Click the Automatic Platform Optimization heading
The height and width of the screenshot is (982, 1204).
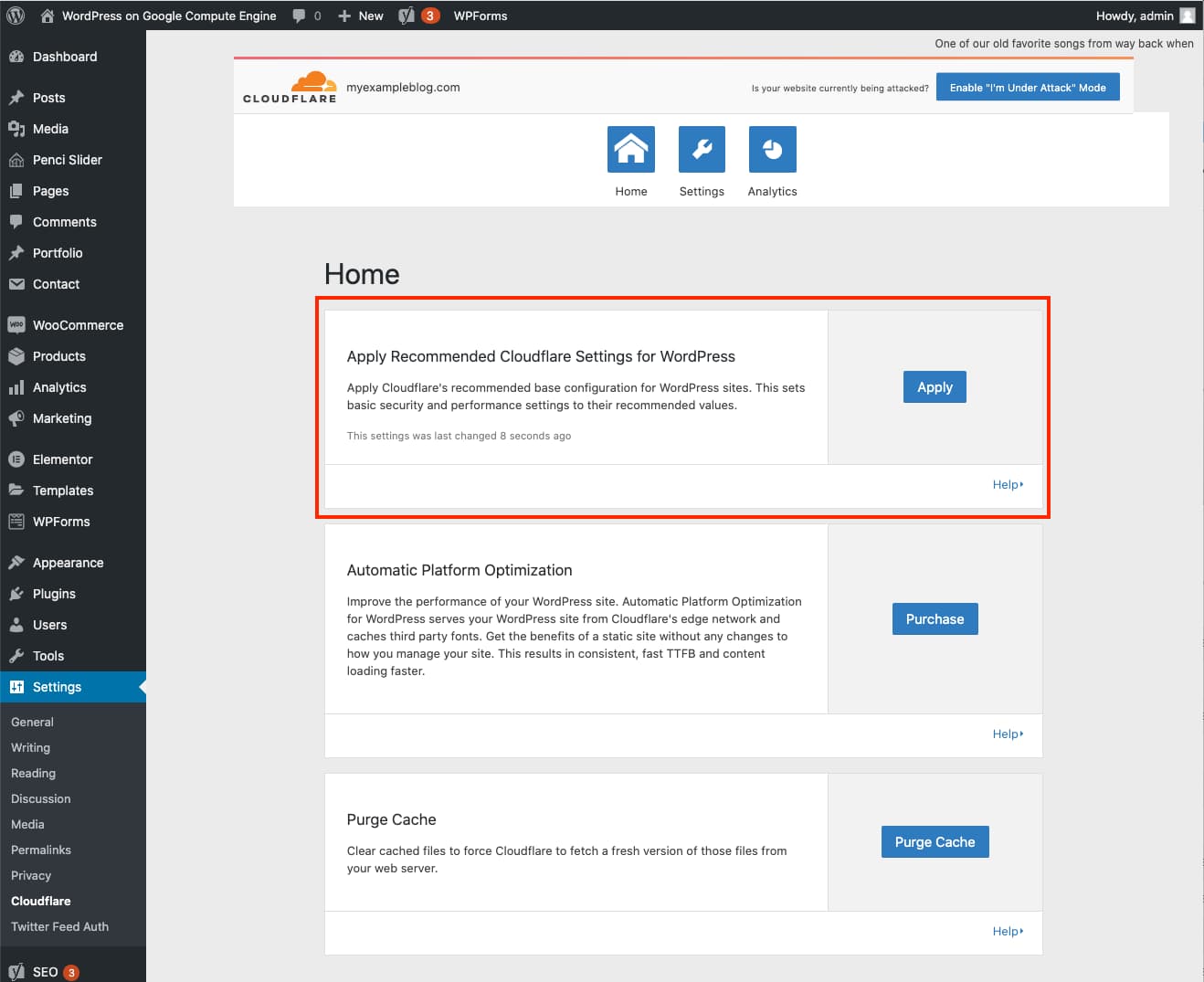pos(459,570)
